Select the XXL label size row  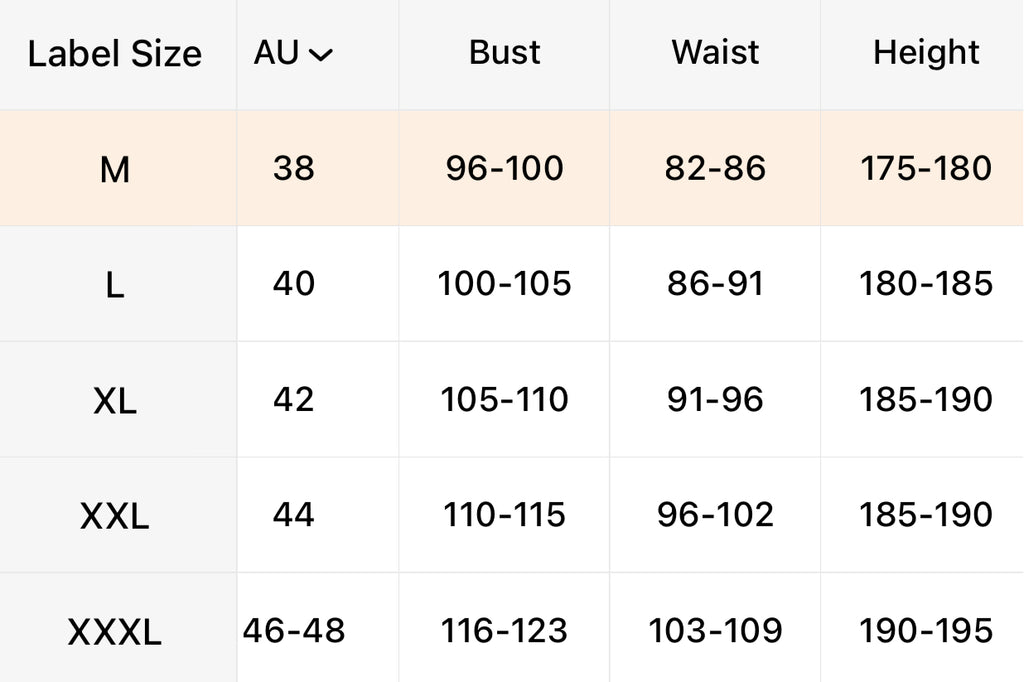[115, 516]
